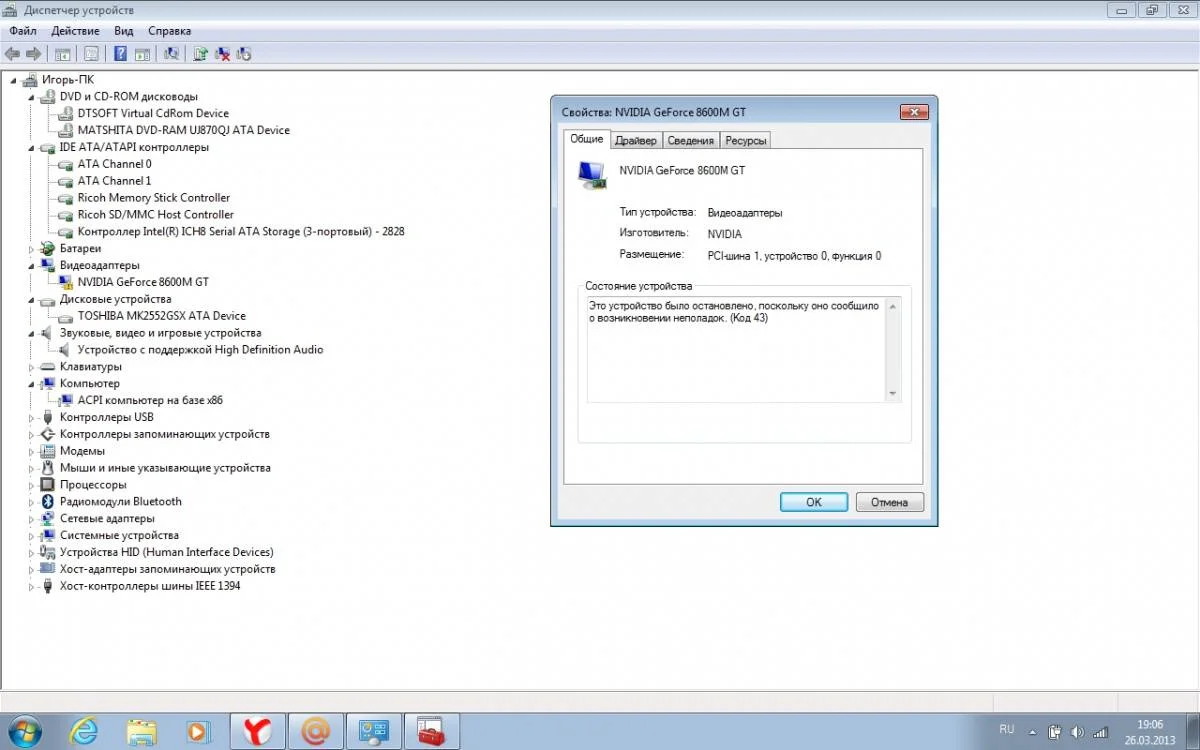Click the USB controllers category icon
1200x750 pixels.
click(47, 417)
